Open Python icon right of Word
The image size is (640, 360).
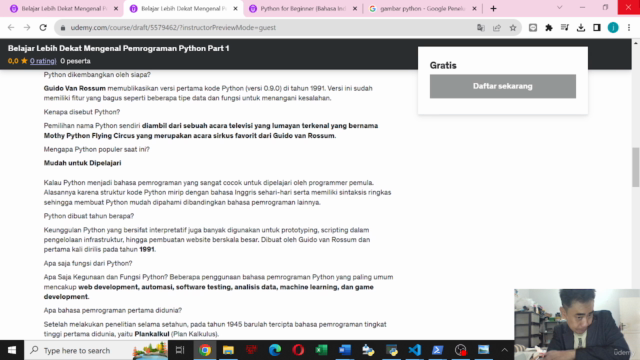[x=368, y=350]
